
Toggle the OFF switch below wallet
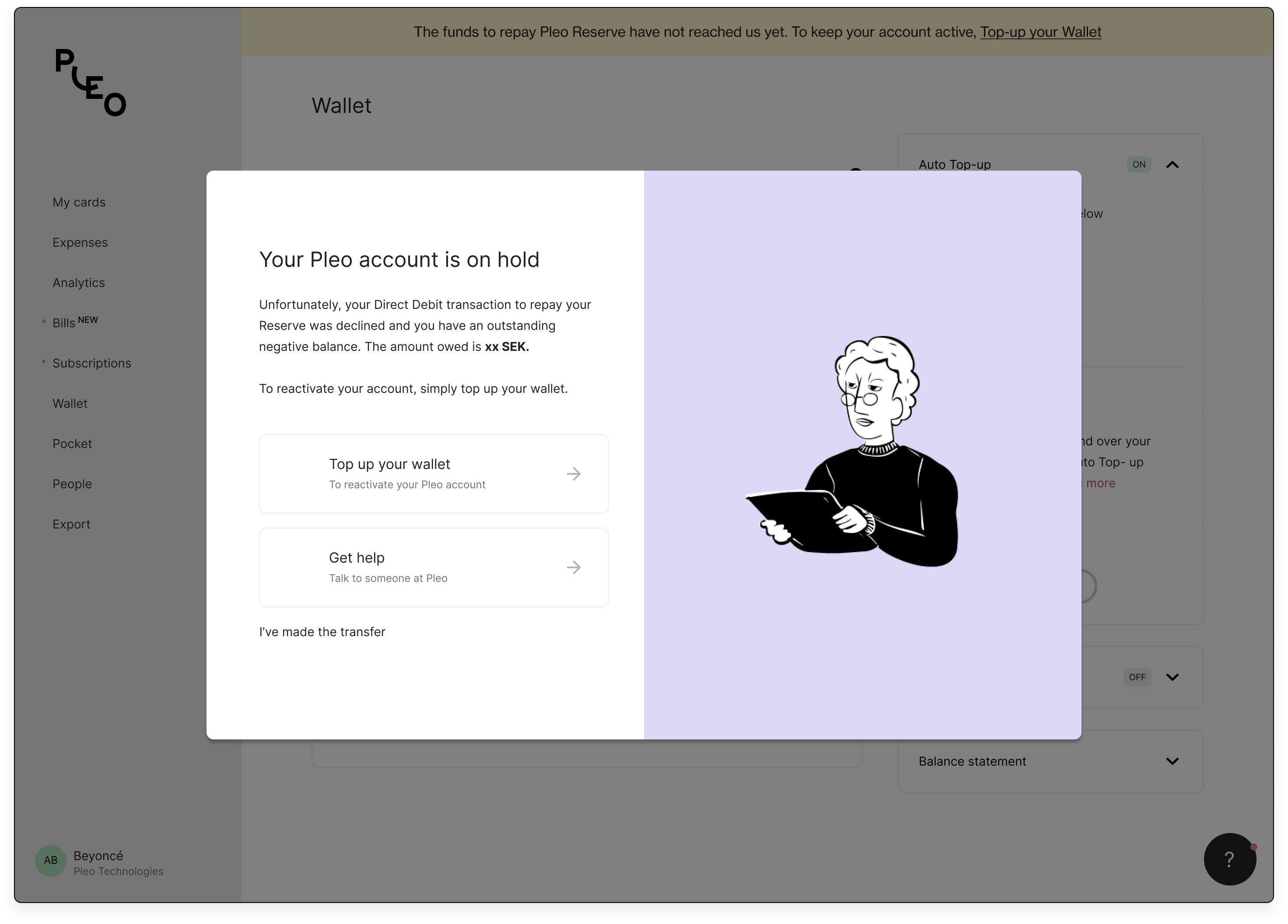pos(1137,677)
